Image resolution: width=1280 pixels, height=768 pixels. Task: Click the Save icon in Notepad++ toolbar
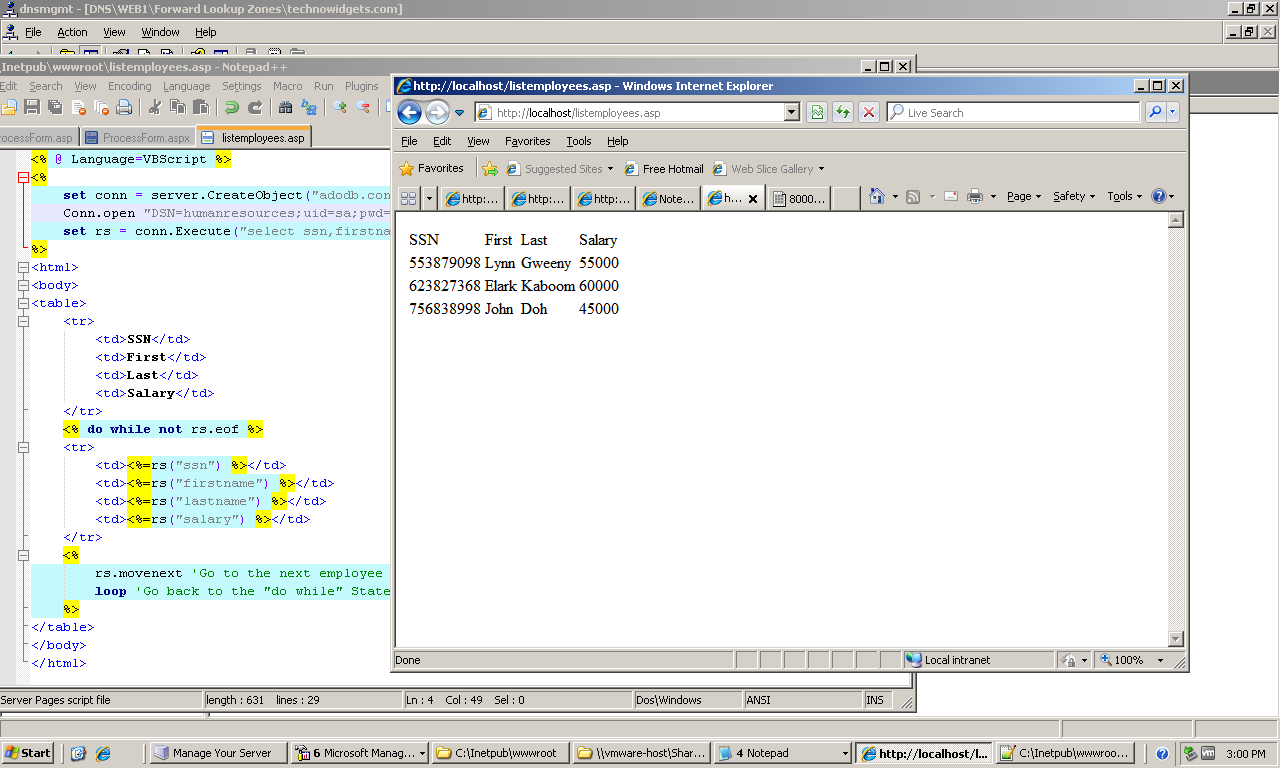(32, 108)
